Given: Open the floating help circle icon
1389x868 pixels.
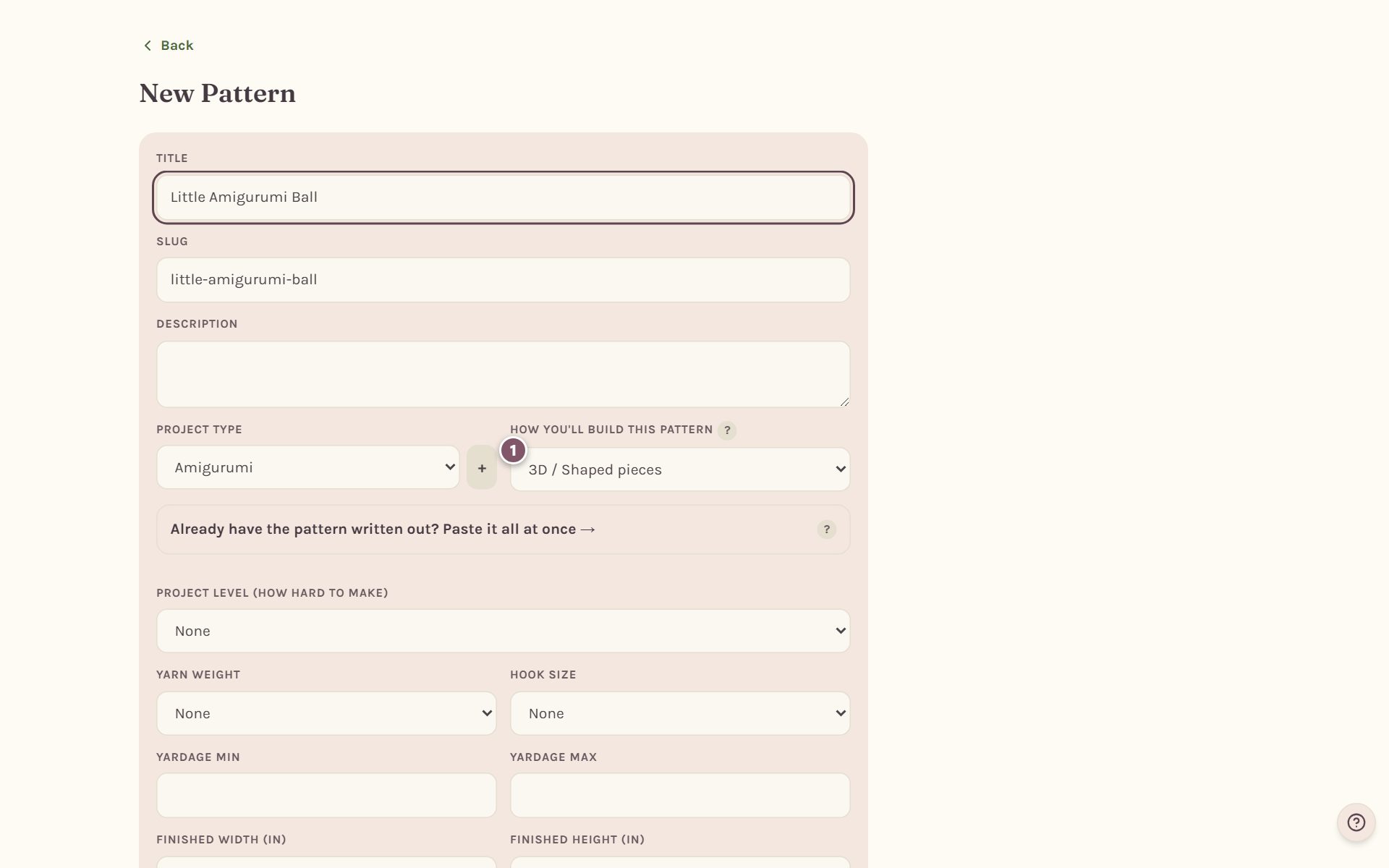Looking at the screenshot, I should [x=1356, y=822].
